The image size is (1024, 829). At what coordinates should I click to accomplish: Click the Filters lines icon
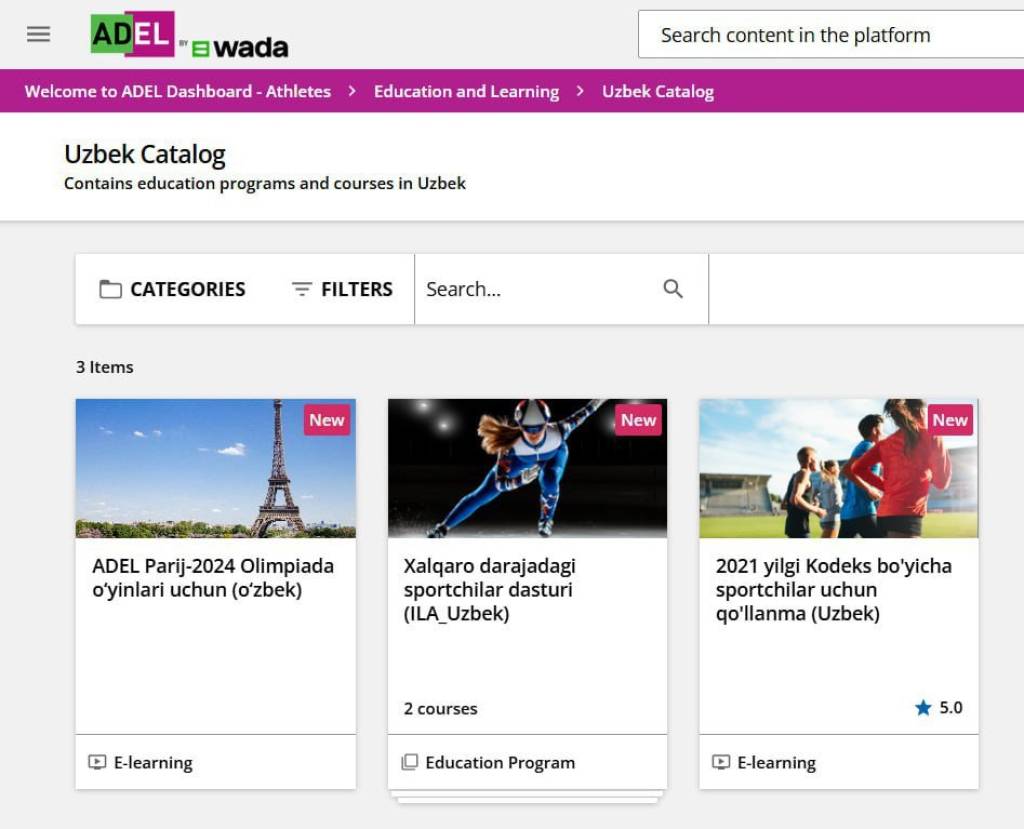[x=301, y=289]
